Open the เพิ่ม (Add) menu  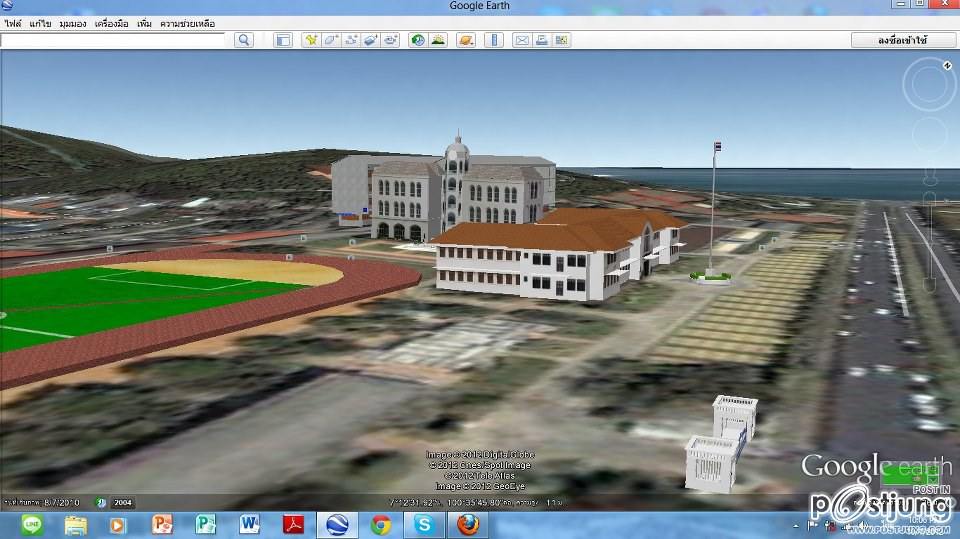[x=144, y=23]
